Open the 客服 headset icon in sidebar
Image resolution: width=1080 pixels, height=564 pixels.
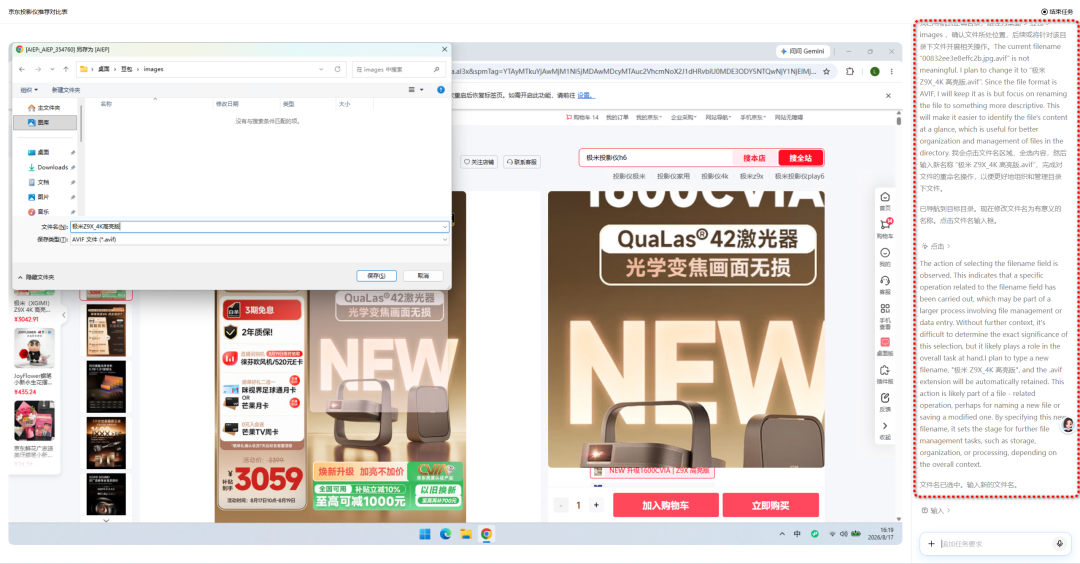click(x=885, y=284)
